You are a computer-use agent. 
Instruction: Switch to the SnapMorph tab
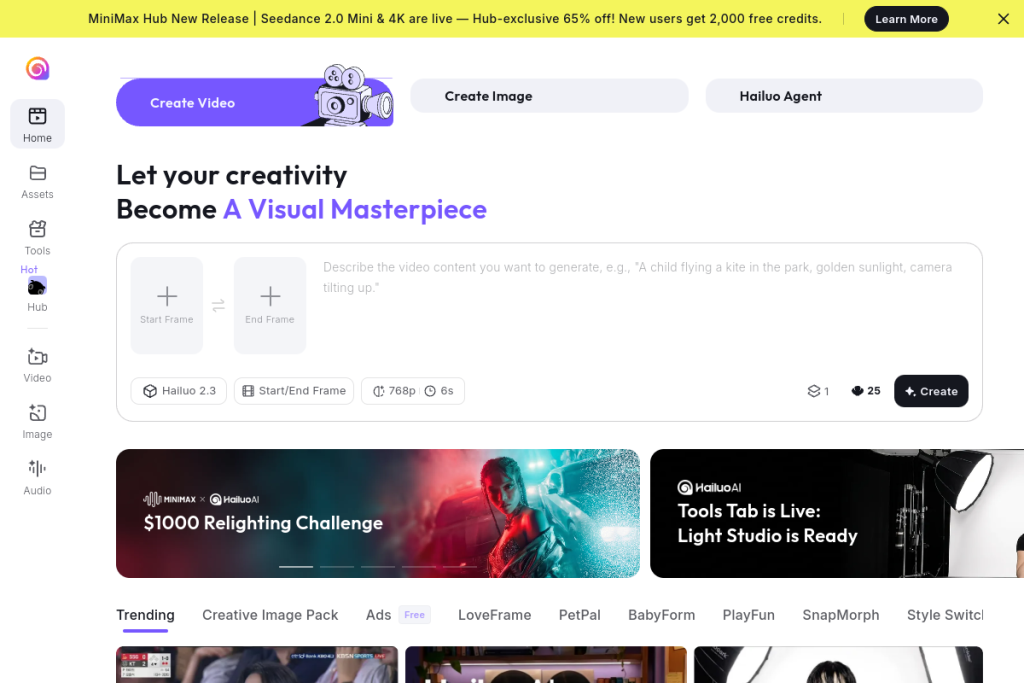(840, 615)
